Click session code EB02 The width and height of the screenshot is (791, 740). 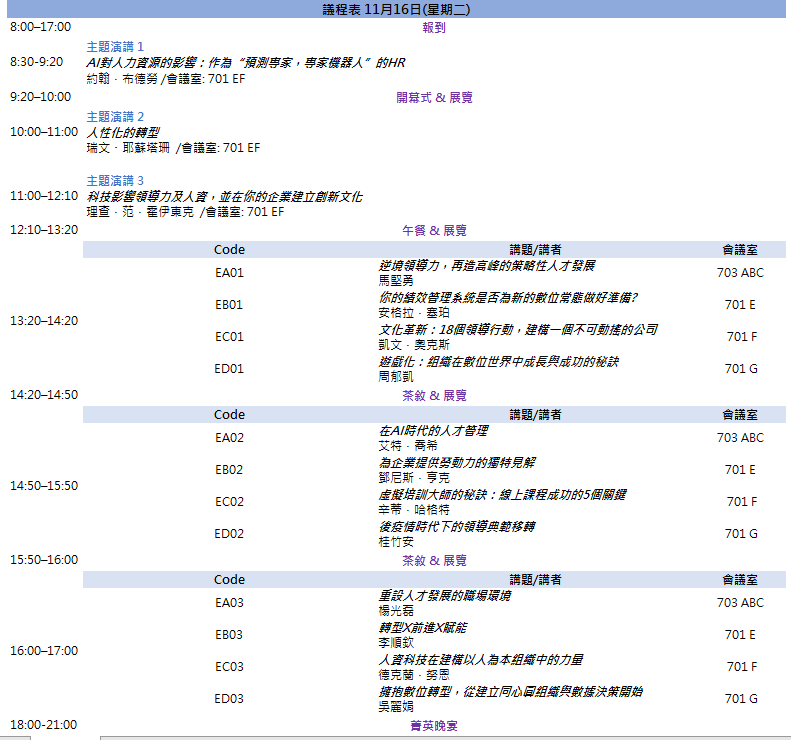(x=229, y=470)
